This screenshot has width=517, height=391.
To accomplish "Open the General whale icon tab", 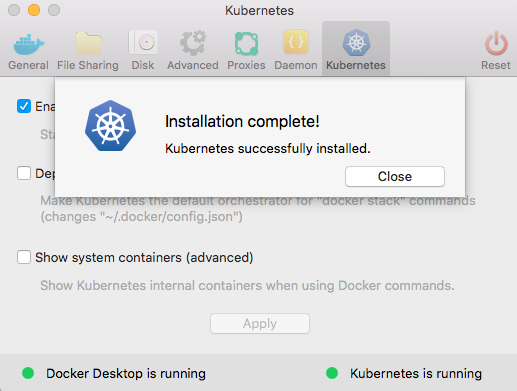I will (29, 44).
